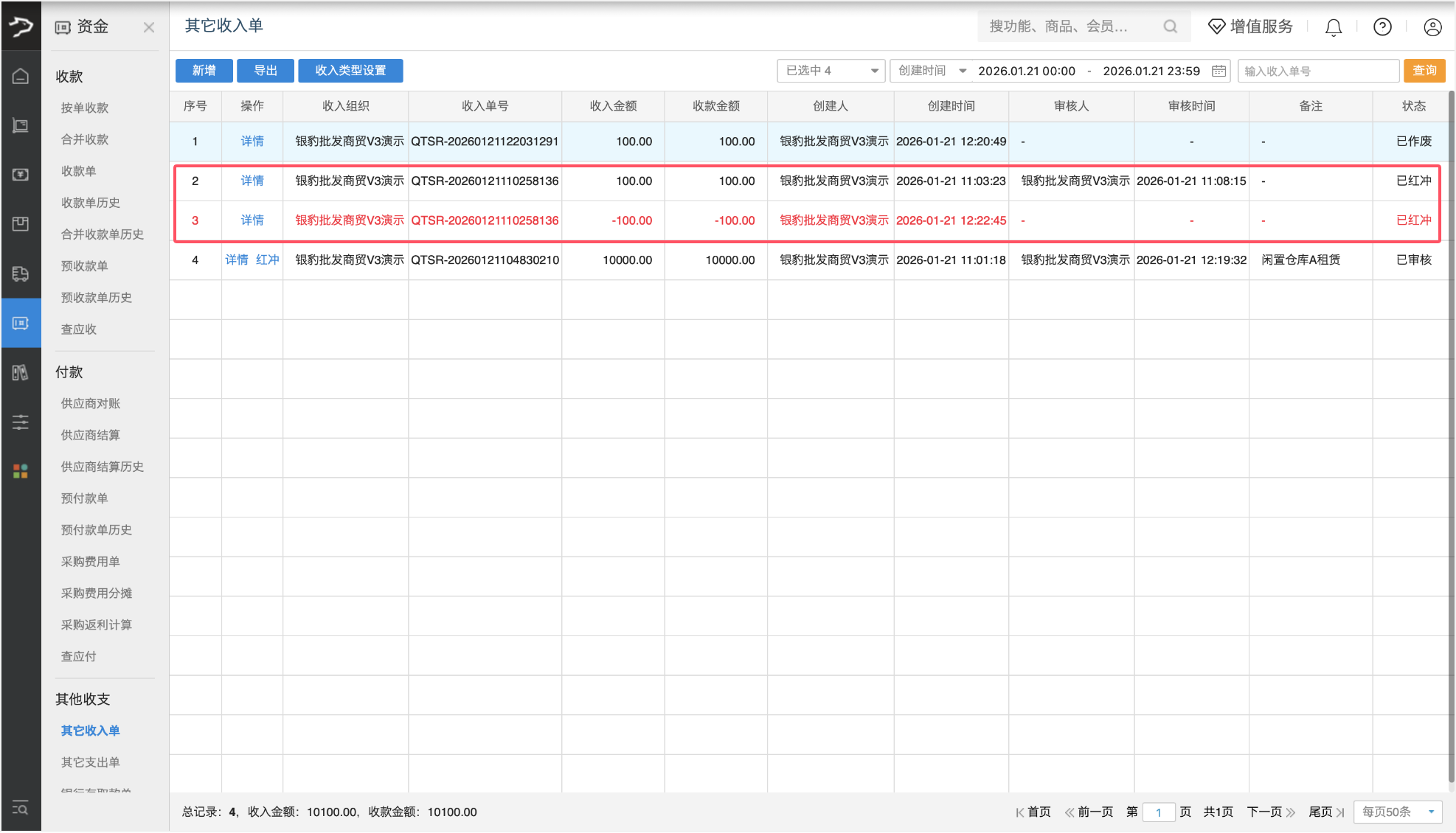Image resolution: width=1456 pixels, height=833 pixels.
Task: Click the colorful apps grid sidebar icon
Action: tap(21, 471)
